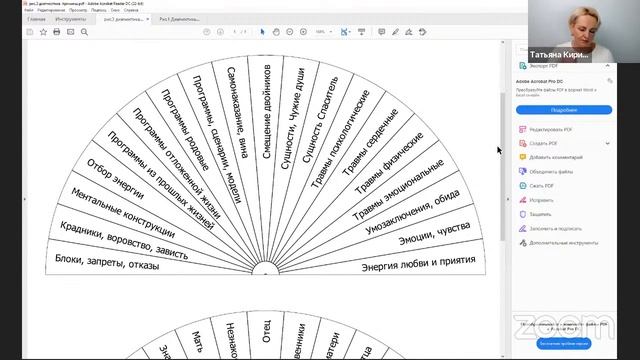
Task: Click the Read mode scrolling icon
Action: [362, 32]
